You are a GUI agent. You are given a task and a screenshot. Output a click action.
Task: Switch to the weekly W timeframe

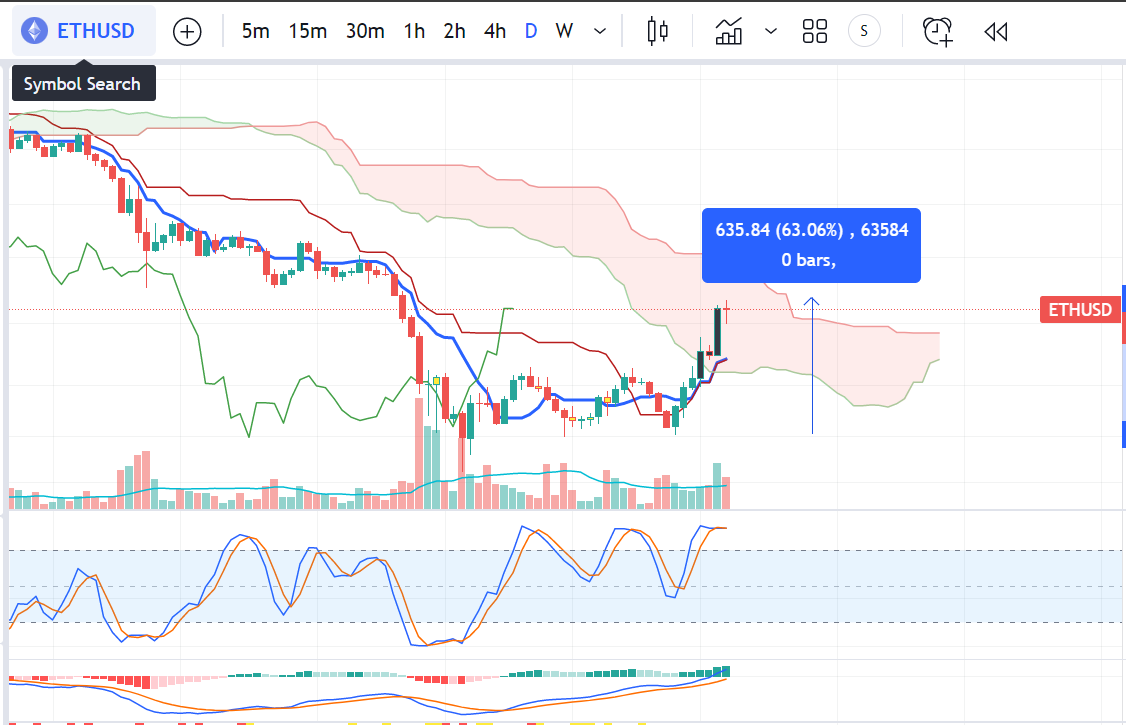pos(564,31)
